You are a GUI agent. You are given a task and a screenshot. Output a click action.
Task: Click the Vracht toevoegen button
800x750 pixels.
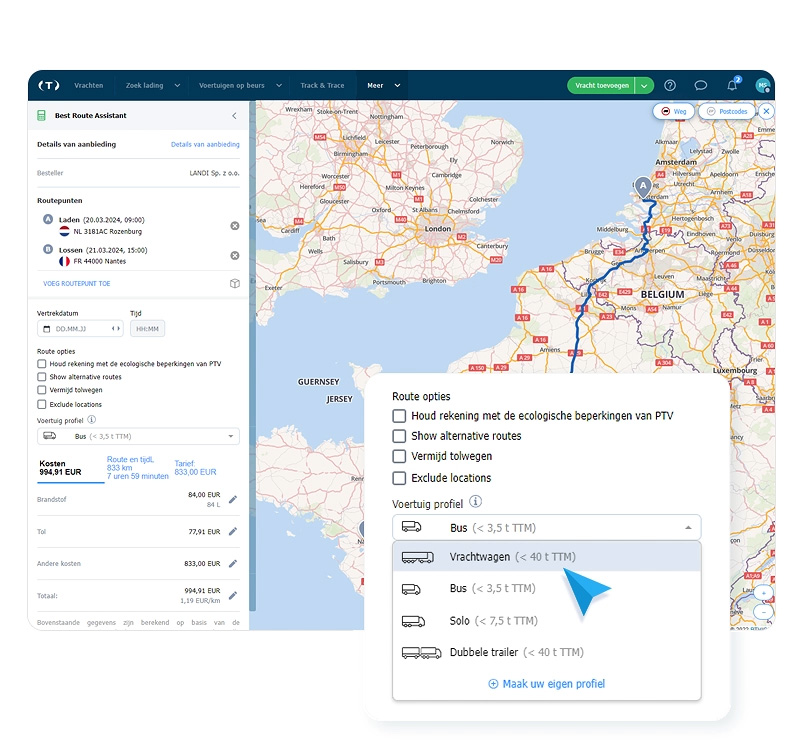(x=602, y=86)
